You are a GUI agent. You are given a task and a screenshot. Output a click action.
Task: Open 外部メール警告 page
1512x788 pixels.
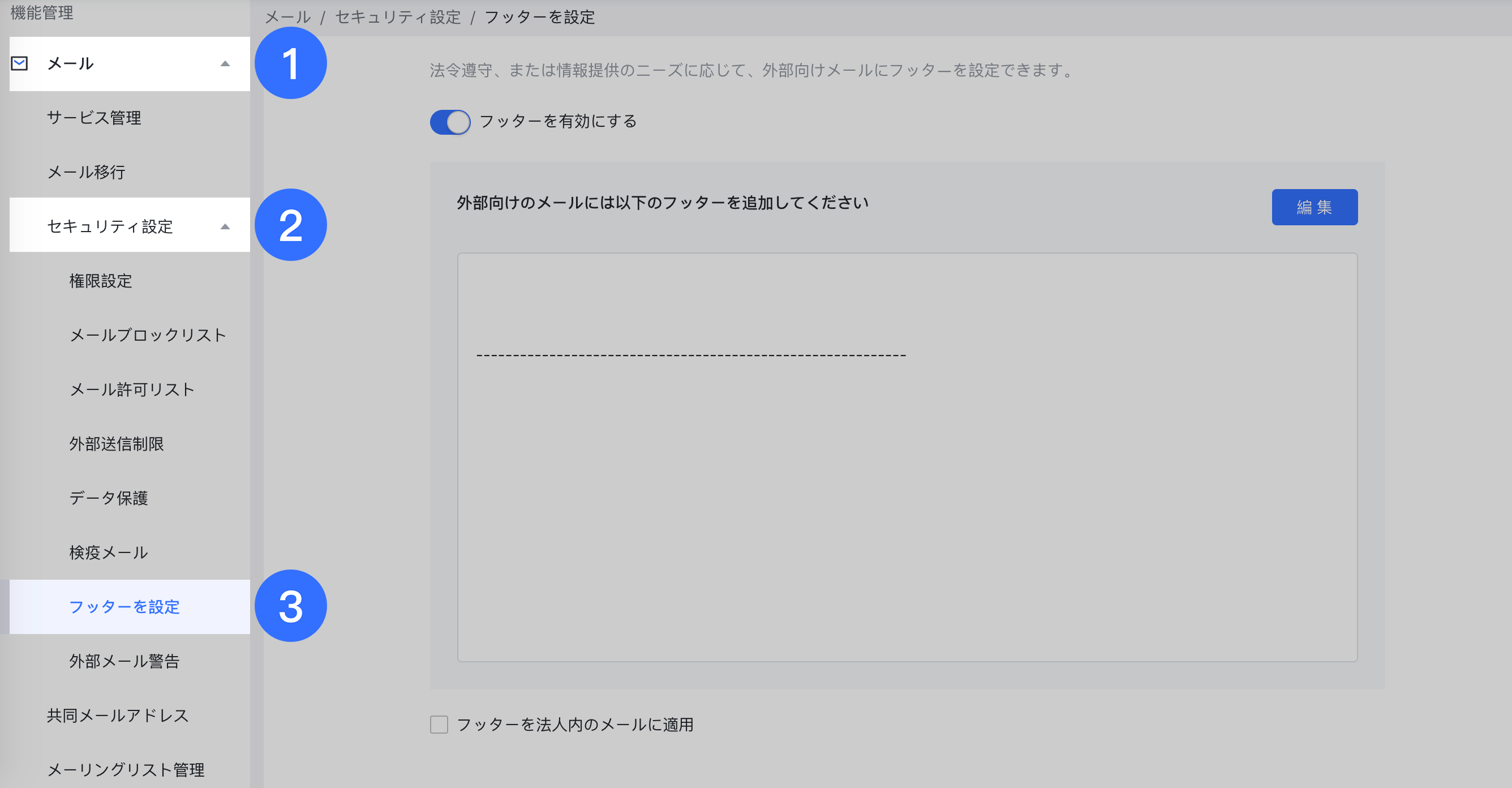point(124,661)
